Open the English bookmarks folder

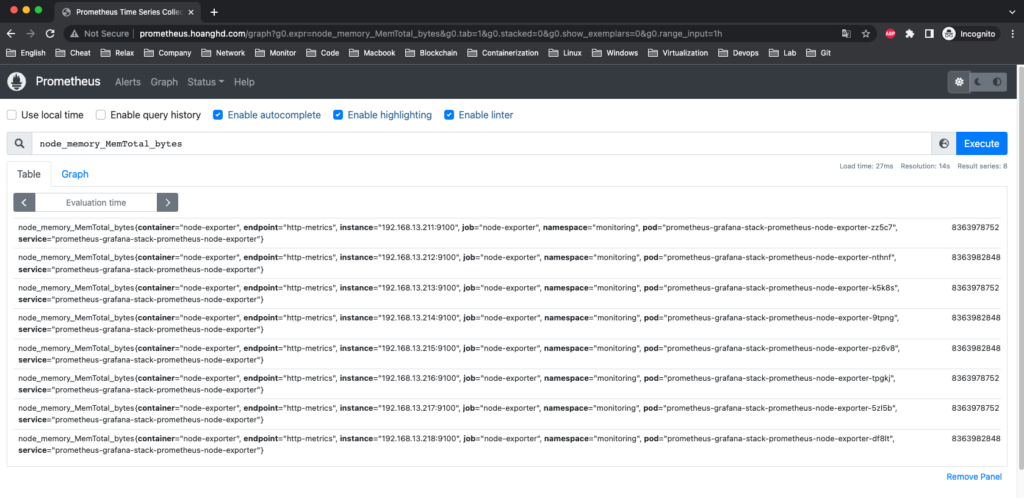pos(28,53)
